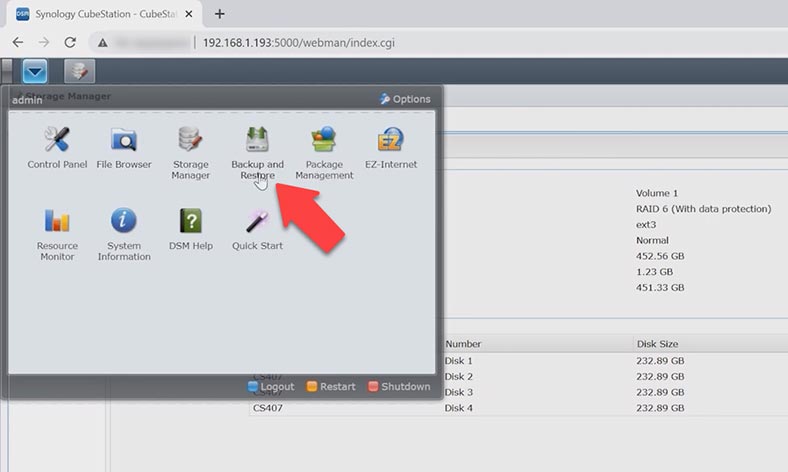The height and width of the screenshot is (472, 788).
Task: Select the Synology CubeStation browser tab
Action: (x=105, y=14)
